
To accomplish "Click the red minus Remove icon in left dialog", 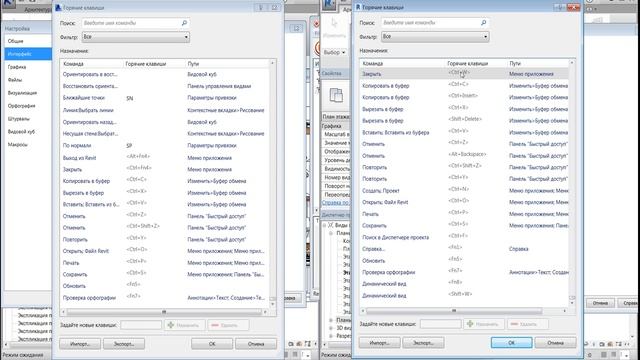I will pos(215,325).
